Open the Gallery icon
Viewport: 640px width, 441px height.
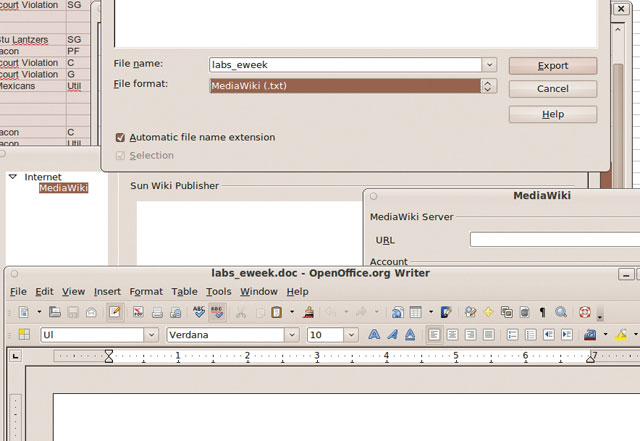[507, 313]
